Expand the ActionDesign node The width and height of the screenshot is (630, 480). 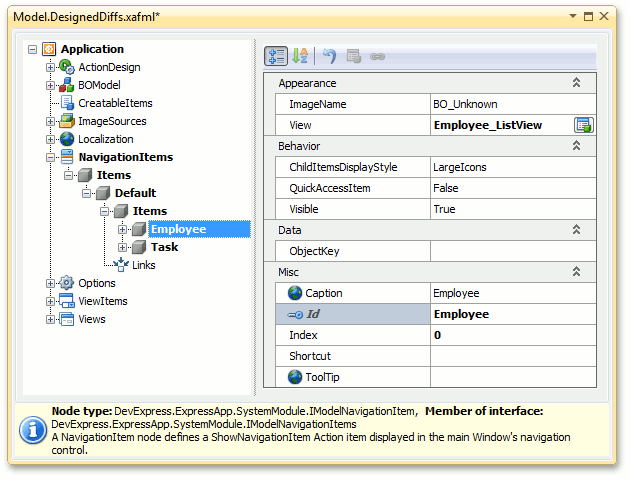[x=50, y=67]
